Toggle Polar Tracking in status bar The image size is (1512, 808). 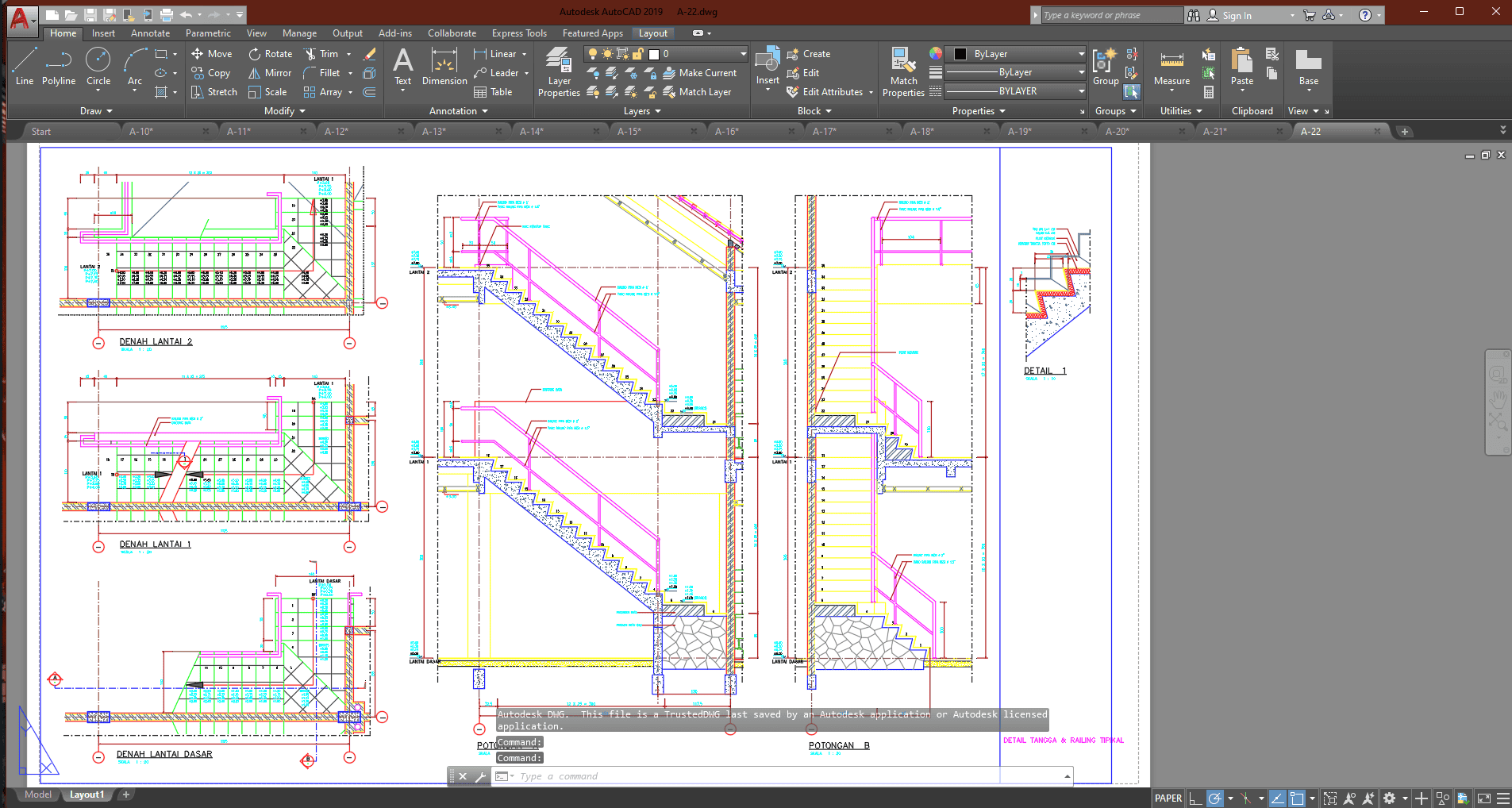1214,798
